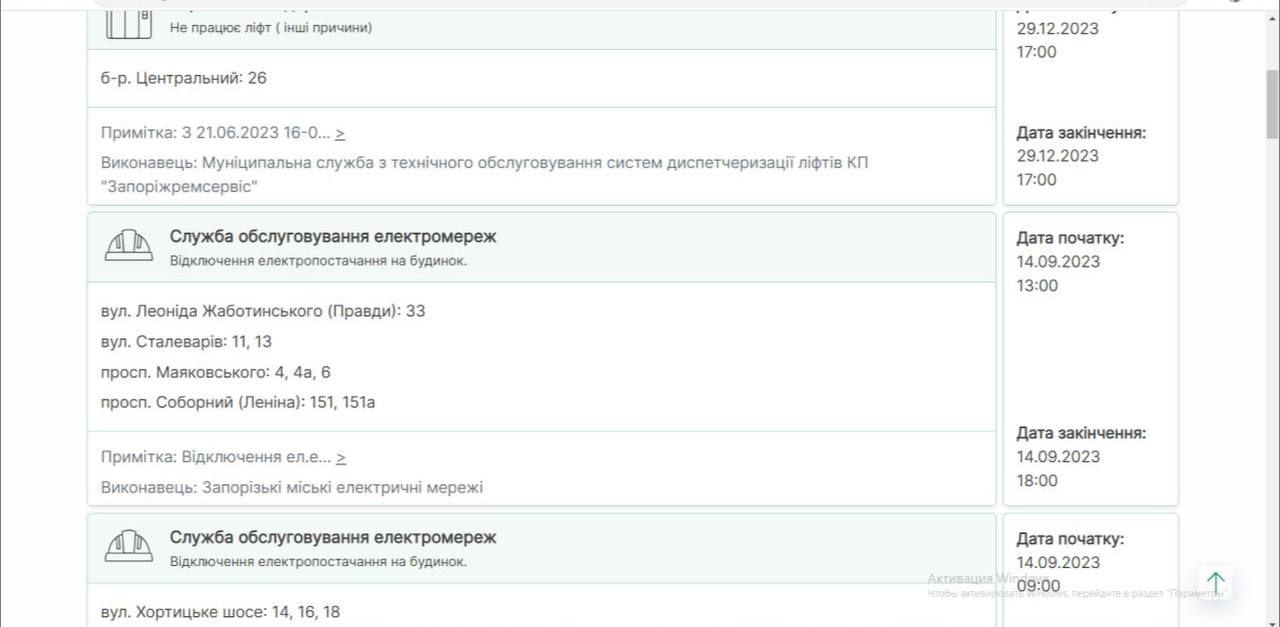Select the просп. Соборний (Леніна): 151, 151а address
1280x627 pixels.
click(238, 403)
